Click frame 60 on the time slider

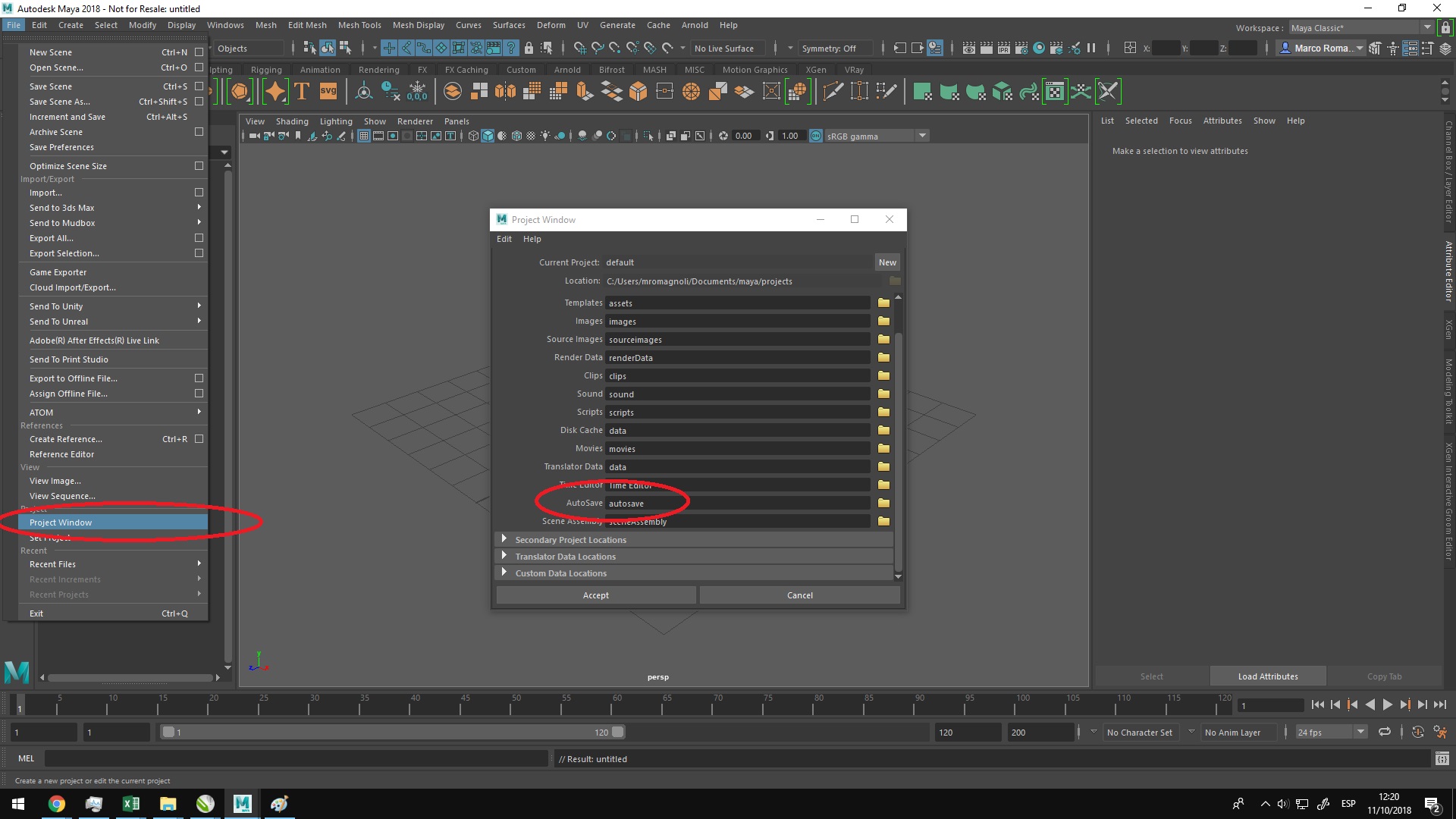tap(617, 705)
